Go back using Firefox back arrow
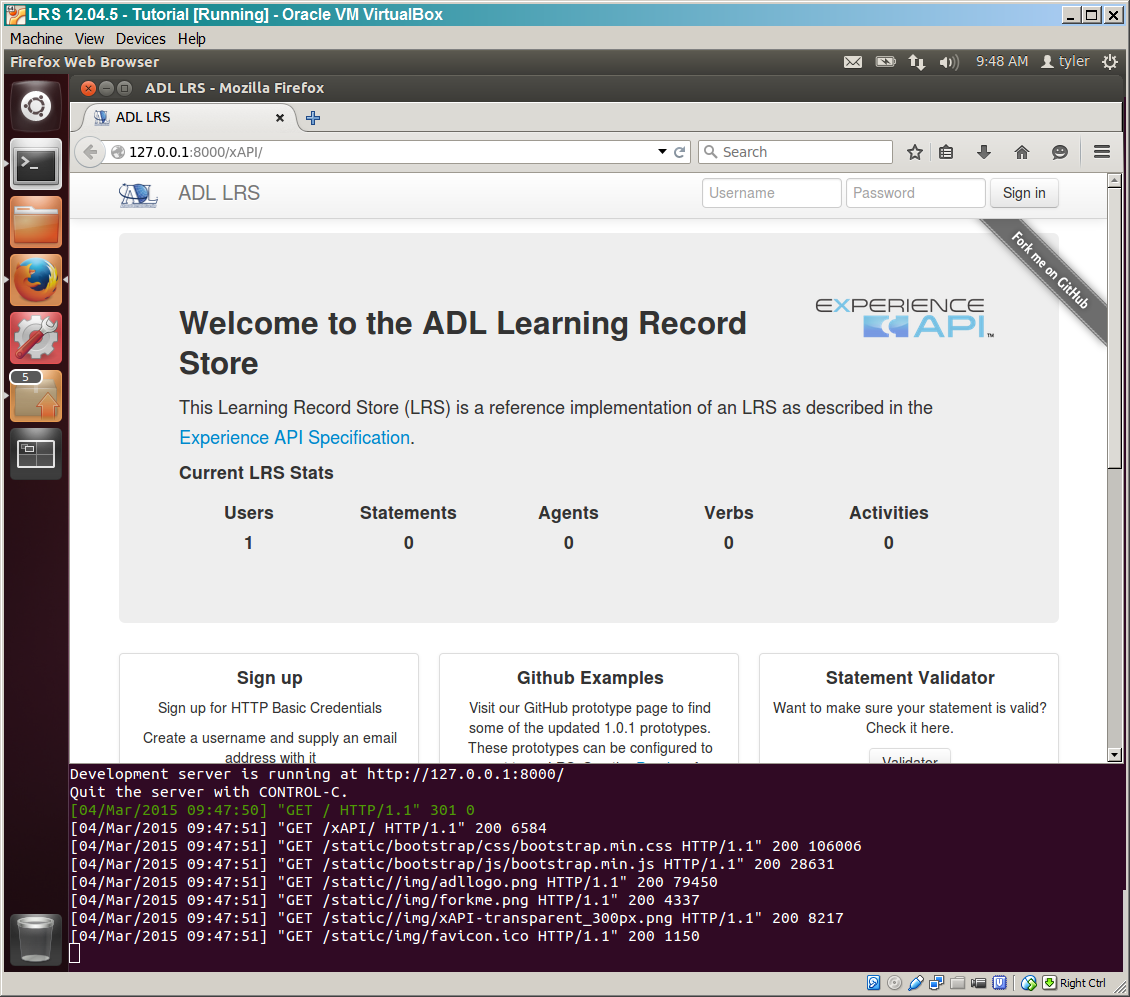This screenshot has height=997, width=1130. (90, 152)
